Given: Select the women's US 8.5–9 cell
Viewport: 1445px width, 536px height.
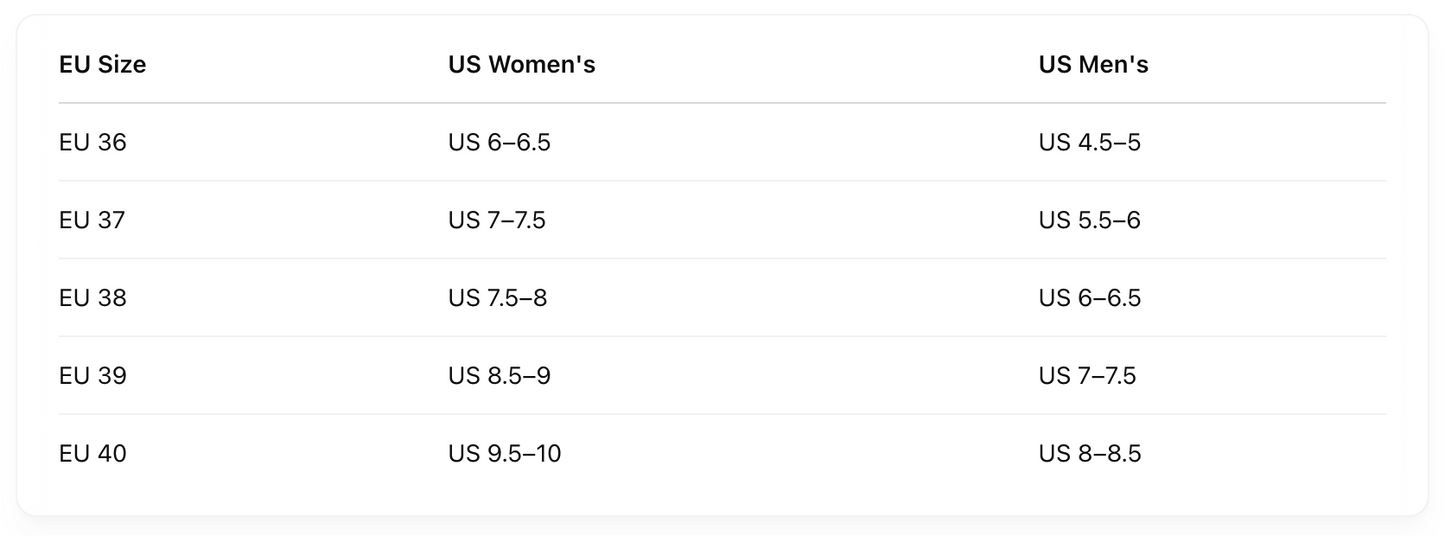Looking at the screenshot, I should pos(499,376).
